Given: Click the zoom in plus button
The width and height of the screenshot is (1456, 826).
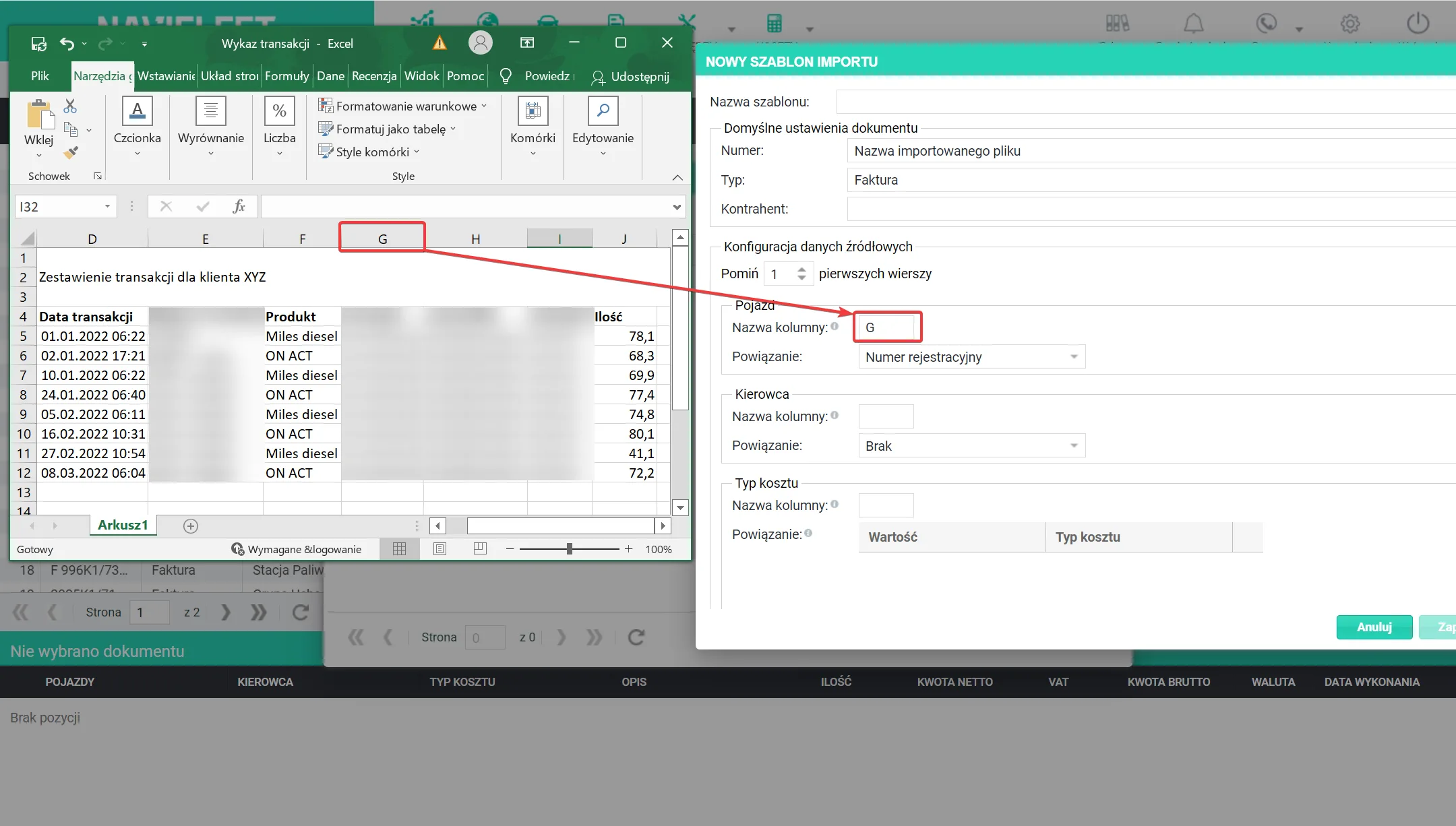Looking at the screenshot, I should [628, 549].
